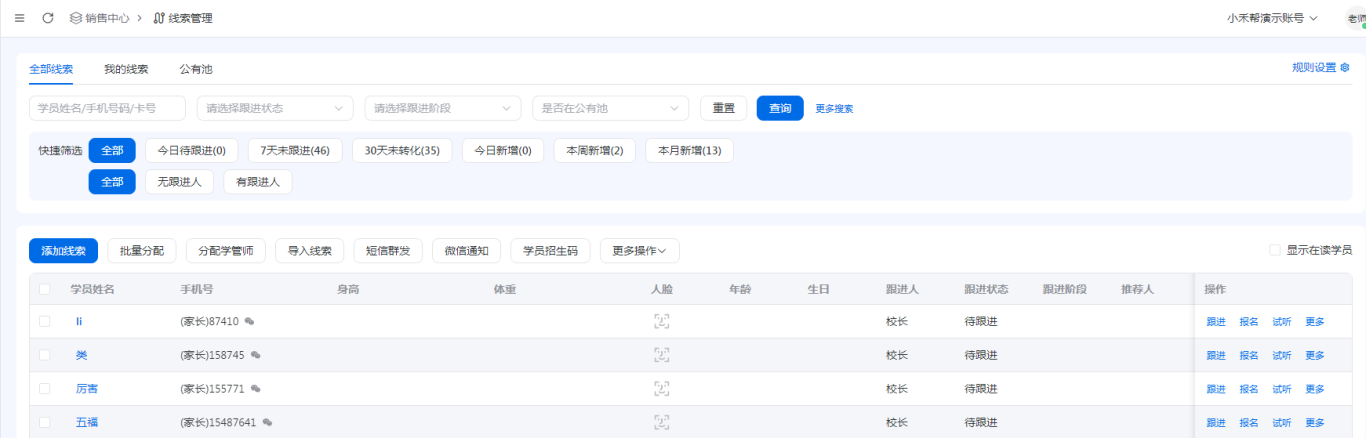
Task: Switch to the 我的线索 tab
Action: click(x=126, y=69)
